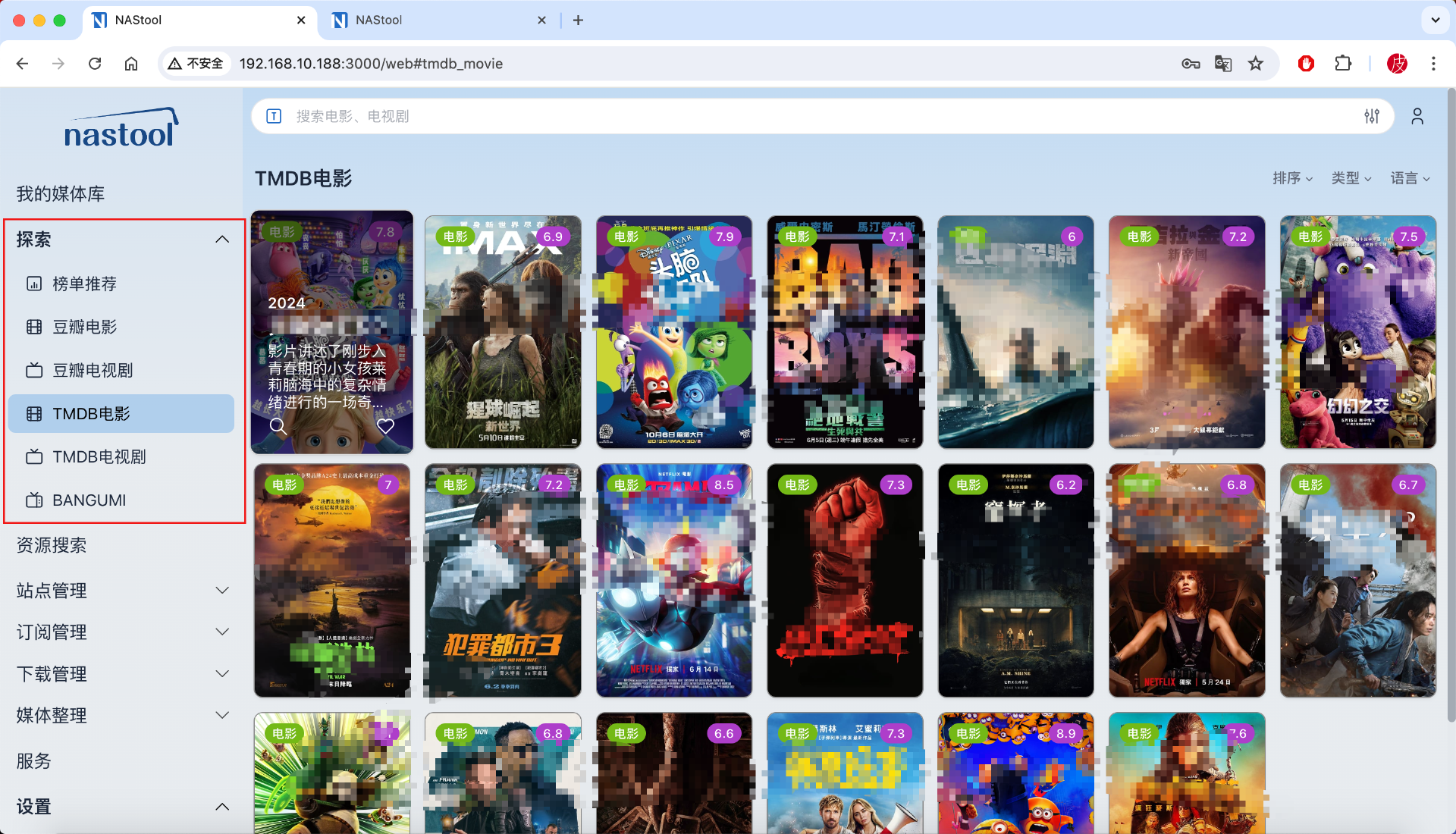The width and height of the screenshot is (1456, 834).
Task: Click the browser home icon
Action: point(131,64)
